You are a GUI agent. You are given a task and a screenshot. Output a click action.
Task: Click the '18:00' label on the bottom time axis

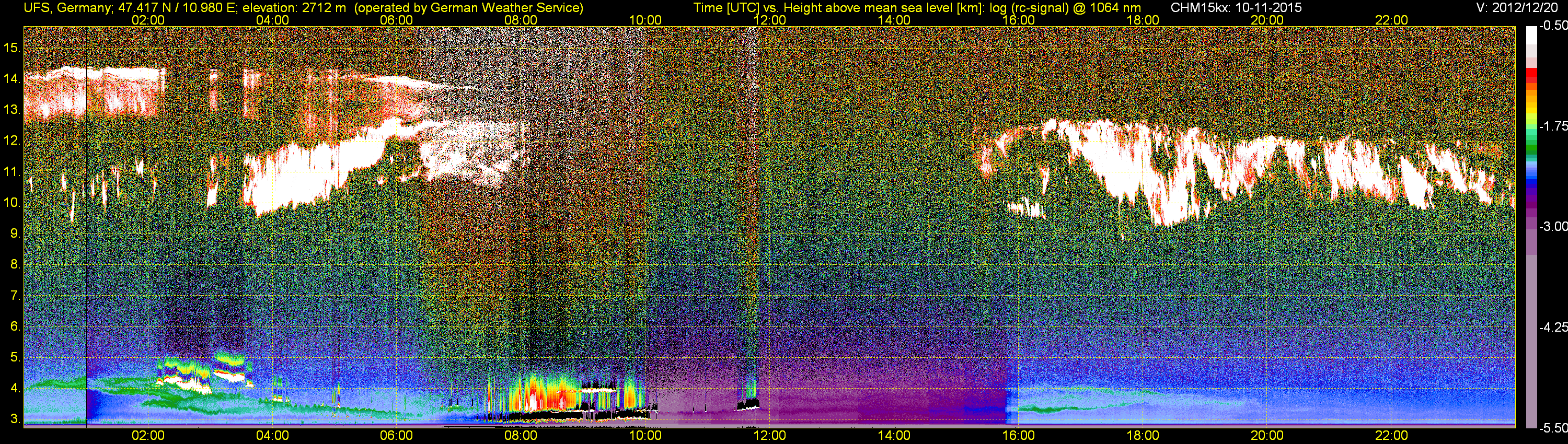pyautogui.click(x=1143, y=436)
